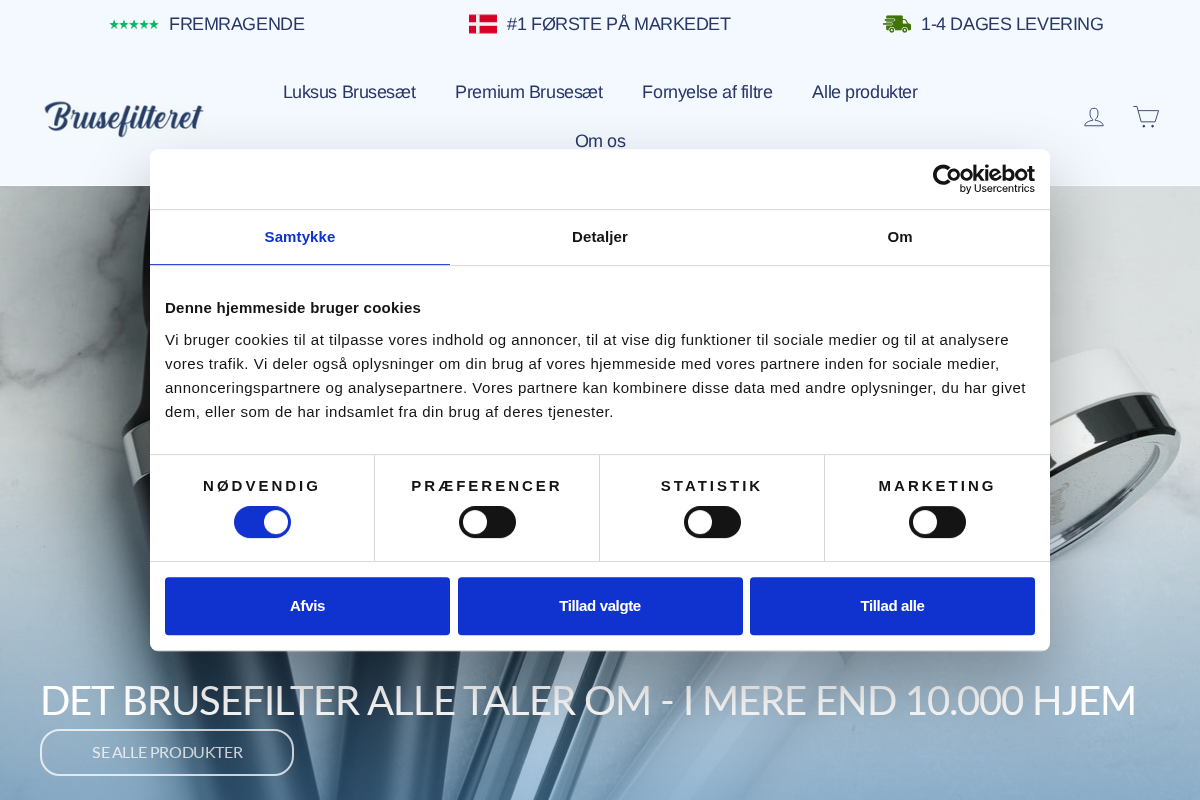Switch to the Om tab

(900, 237)
